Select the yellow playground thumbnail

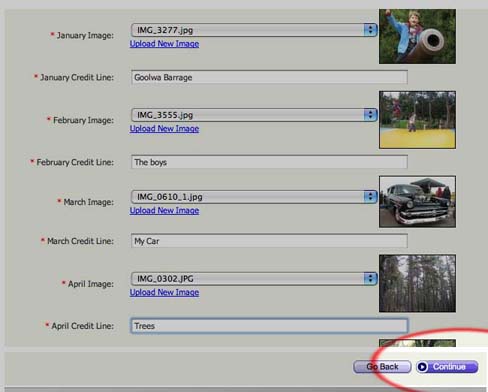click(417, 120)
